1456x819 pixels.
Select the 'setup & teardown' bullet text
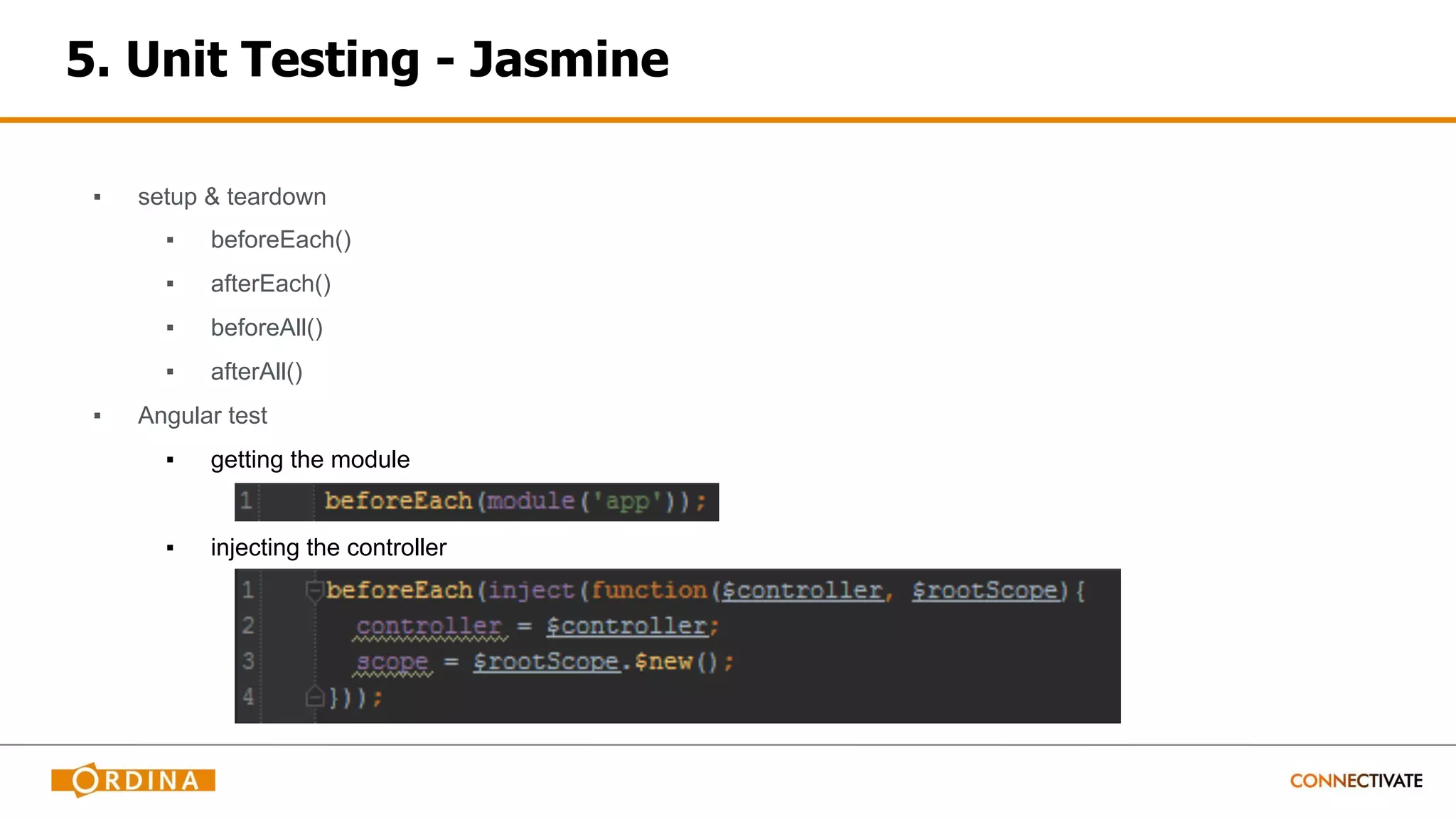[232, 197]
